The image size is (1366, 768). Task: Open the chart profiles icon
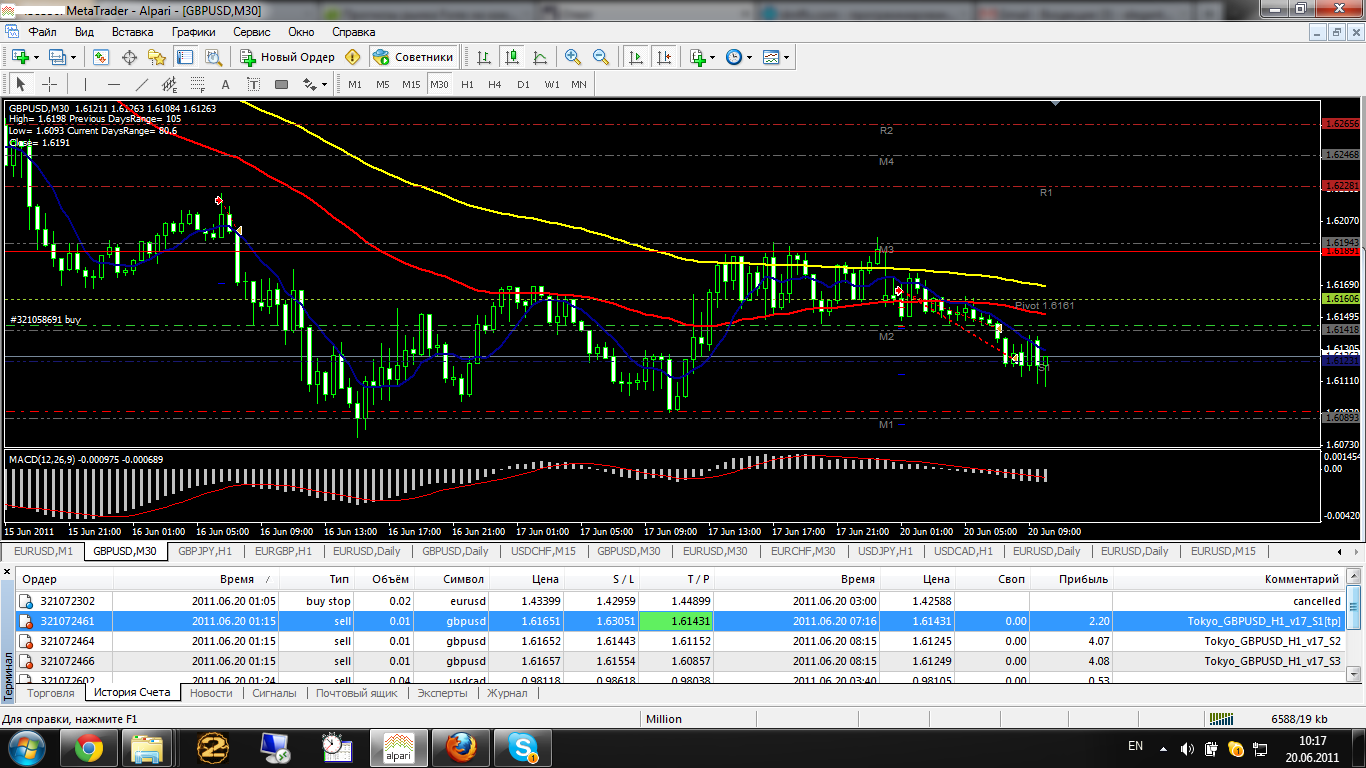point(56,57)
